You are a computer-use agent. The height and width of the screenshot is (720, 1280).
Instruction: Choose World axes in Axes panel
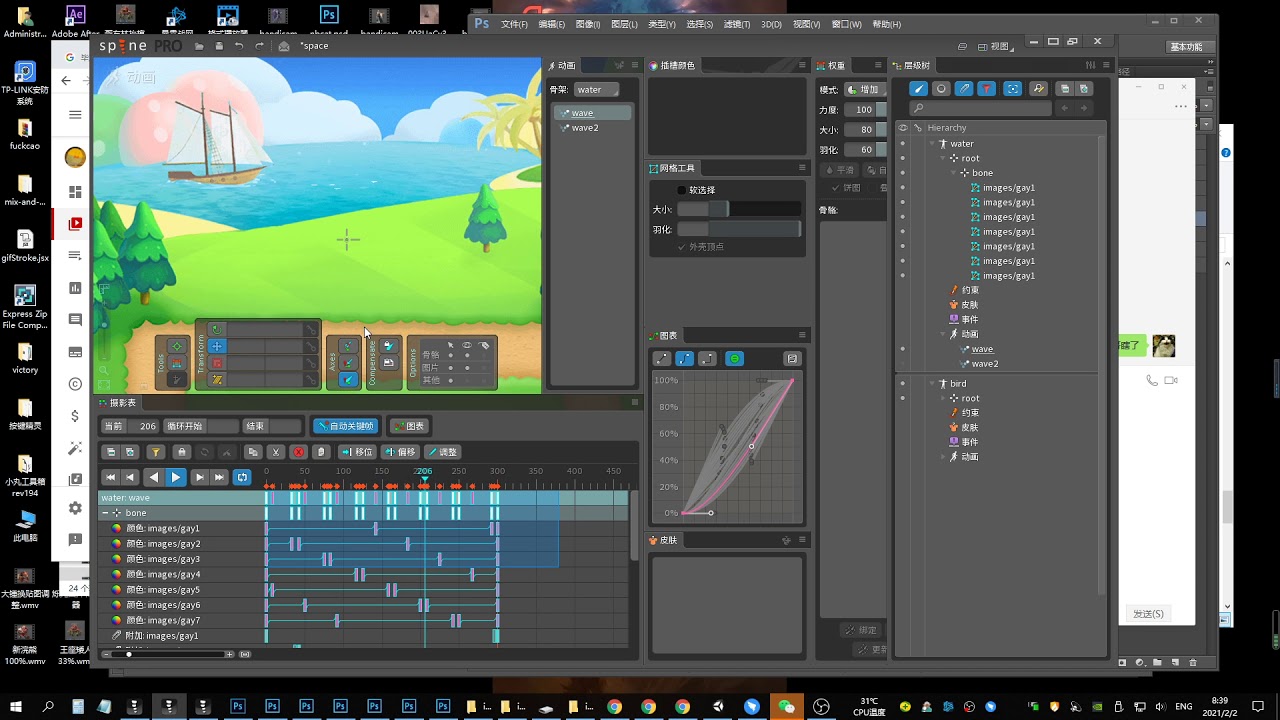(348, 380)
